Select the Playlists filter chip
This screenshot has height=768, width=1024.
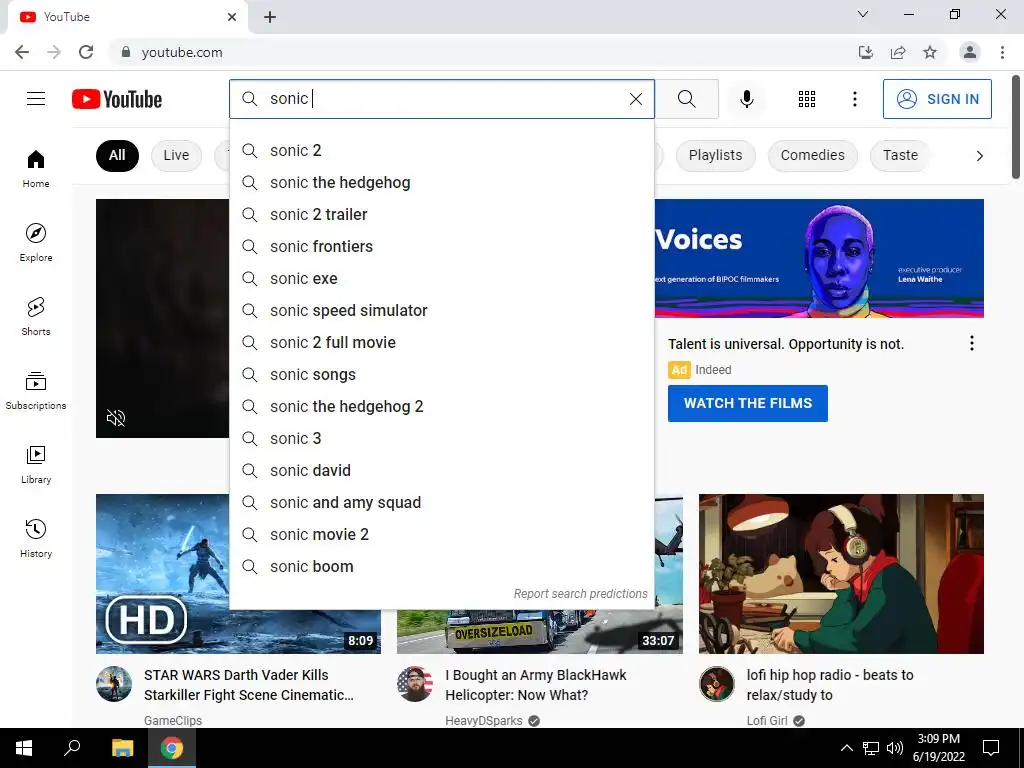coord(715,155)
